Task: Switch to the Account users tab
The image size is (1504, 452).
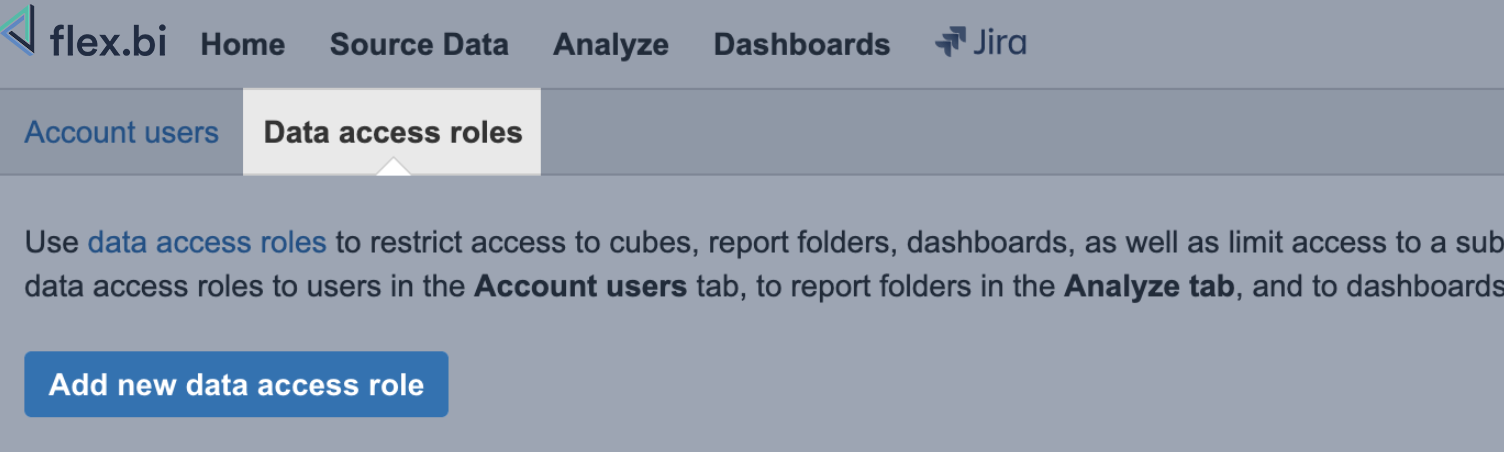Action: tap(121, 132)
